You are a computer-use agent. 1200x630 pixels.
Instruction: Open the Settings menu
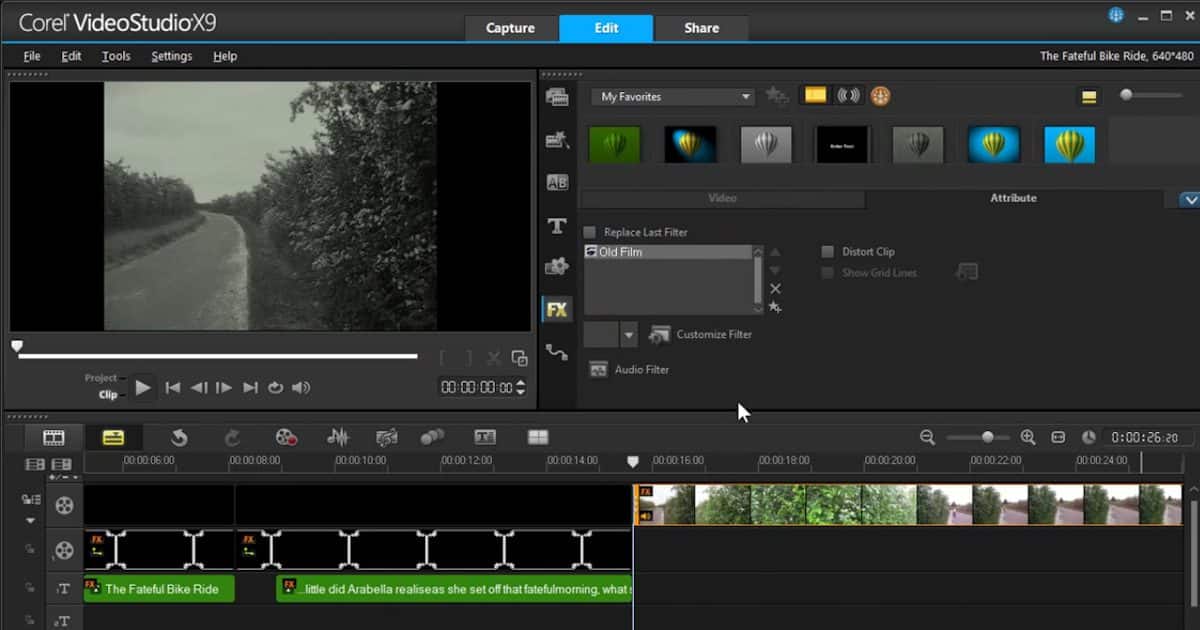coord(171,56)
